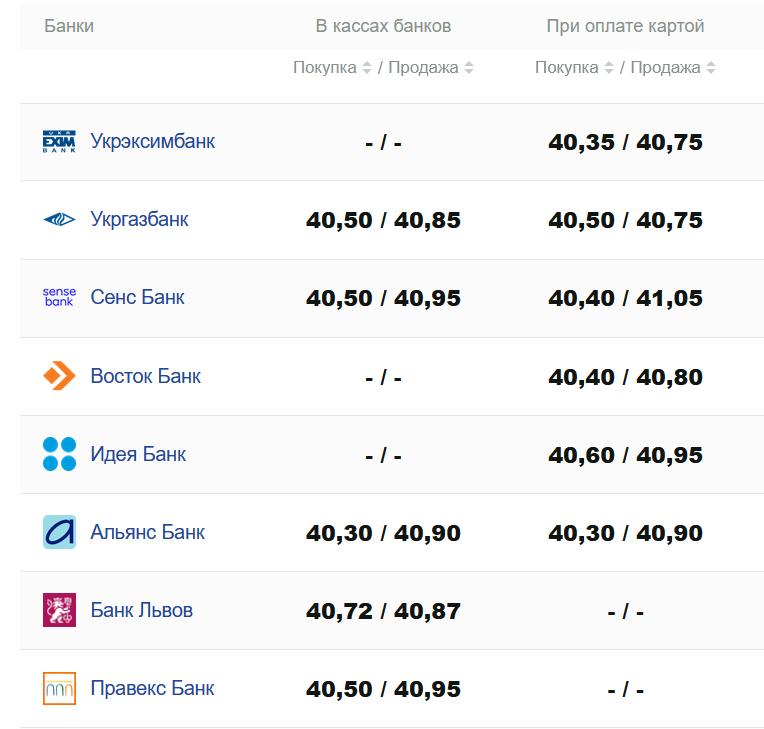
Task: Click the blue dots Идея Банк logo
Action: (x=59, y=454)
